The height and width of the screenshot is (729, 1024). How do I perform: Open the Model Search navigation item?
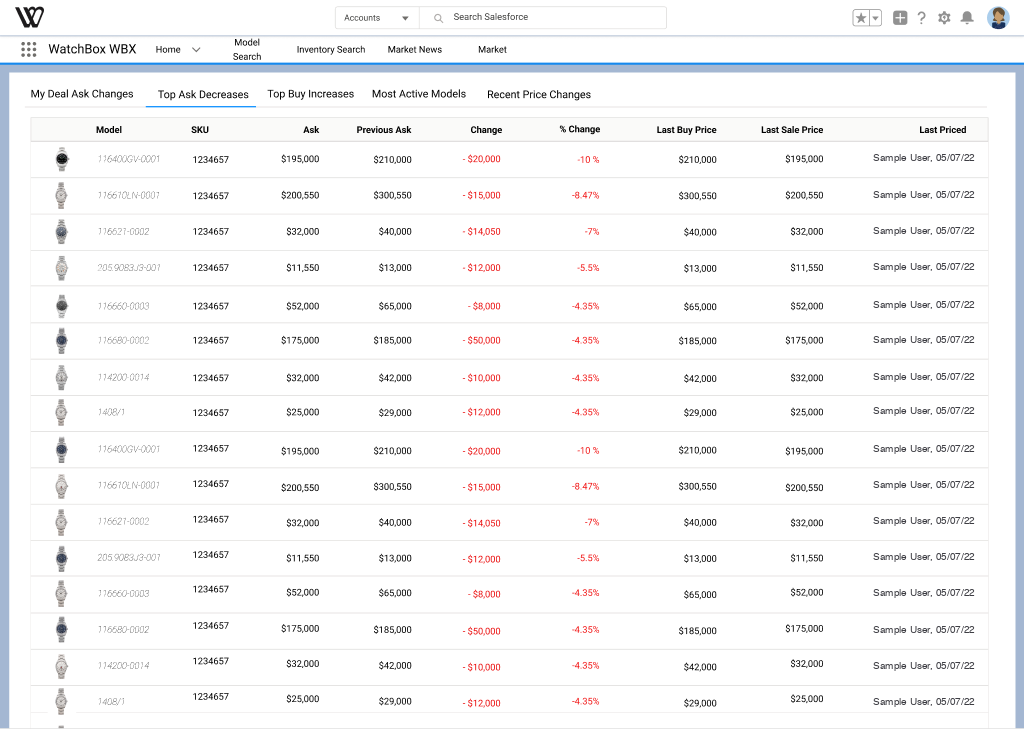click(x=247, y=50)
